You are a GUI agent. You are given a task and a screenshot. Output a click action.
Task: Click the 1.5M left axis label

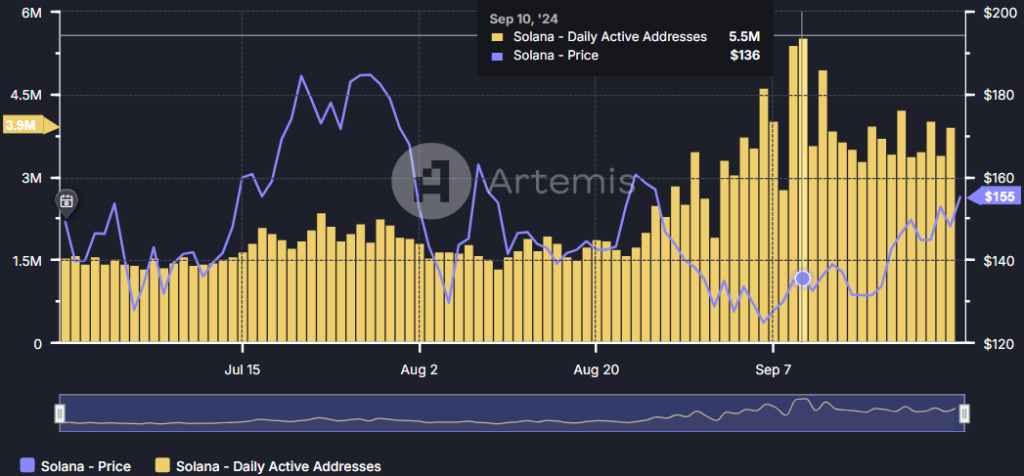[x=27, y=261]
